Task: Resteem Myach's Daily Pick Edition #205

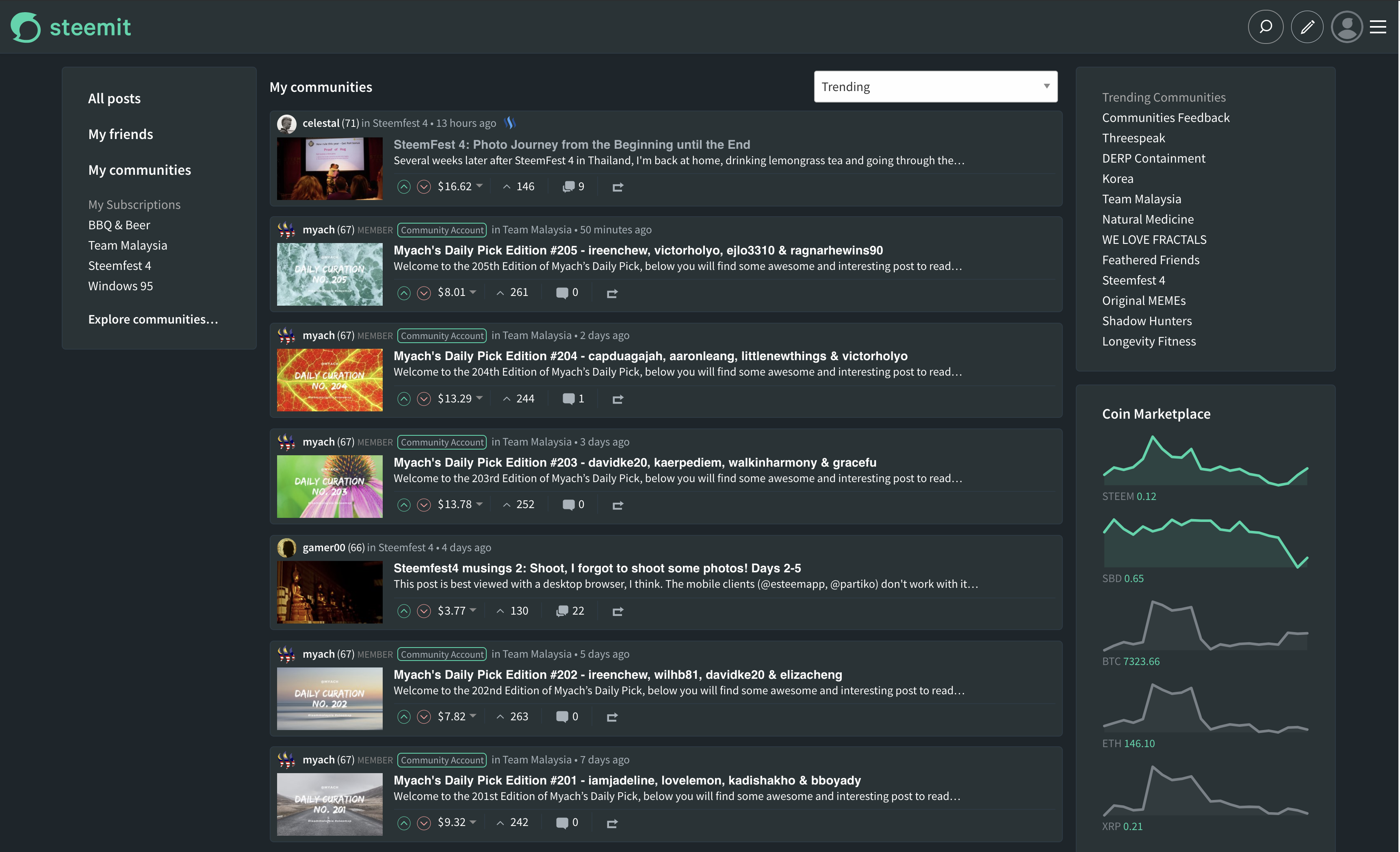Action: (x=612, y=293)
